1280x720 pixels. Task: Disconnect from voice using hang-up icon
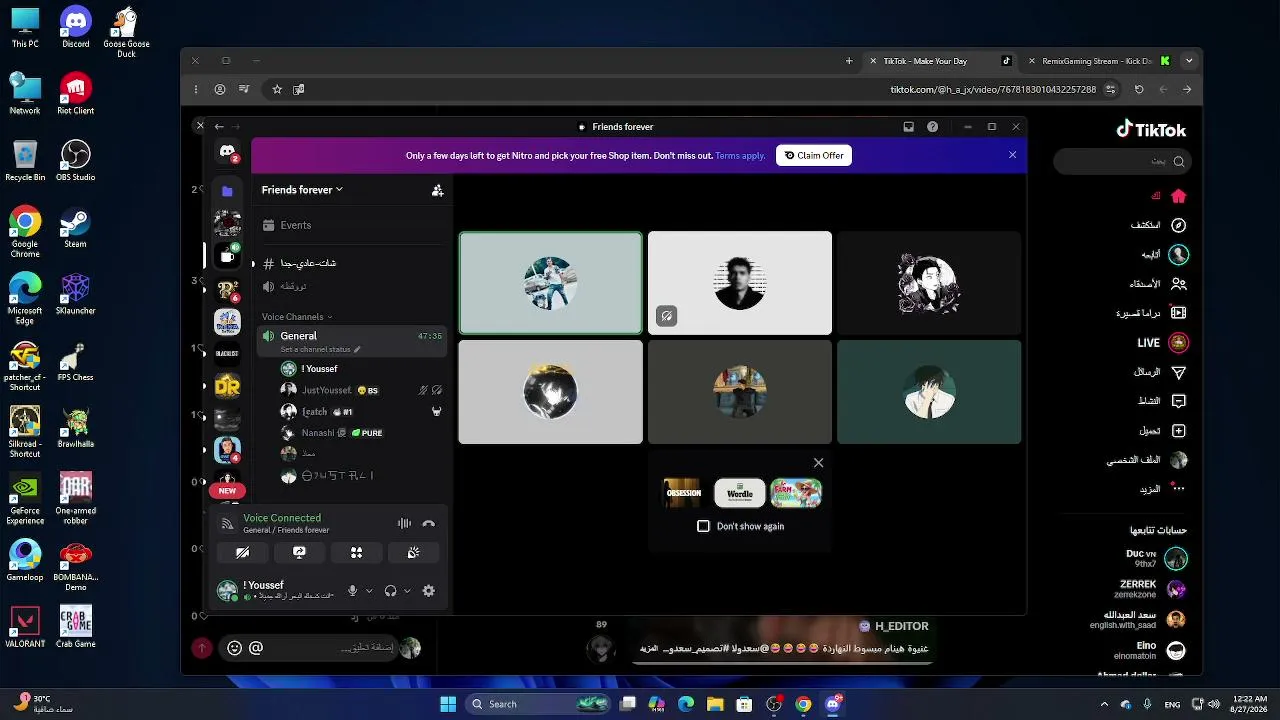click(429, 523)
